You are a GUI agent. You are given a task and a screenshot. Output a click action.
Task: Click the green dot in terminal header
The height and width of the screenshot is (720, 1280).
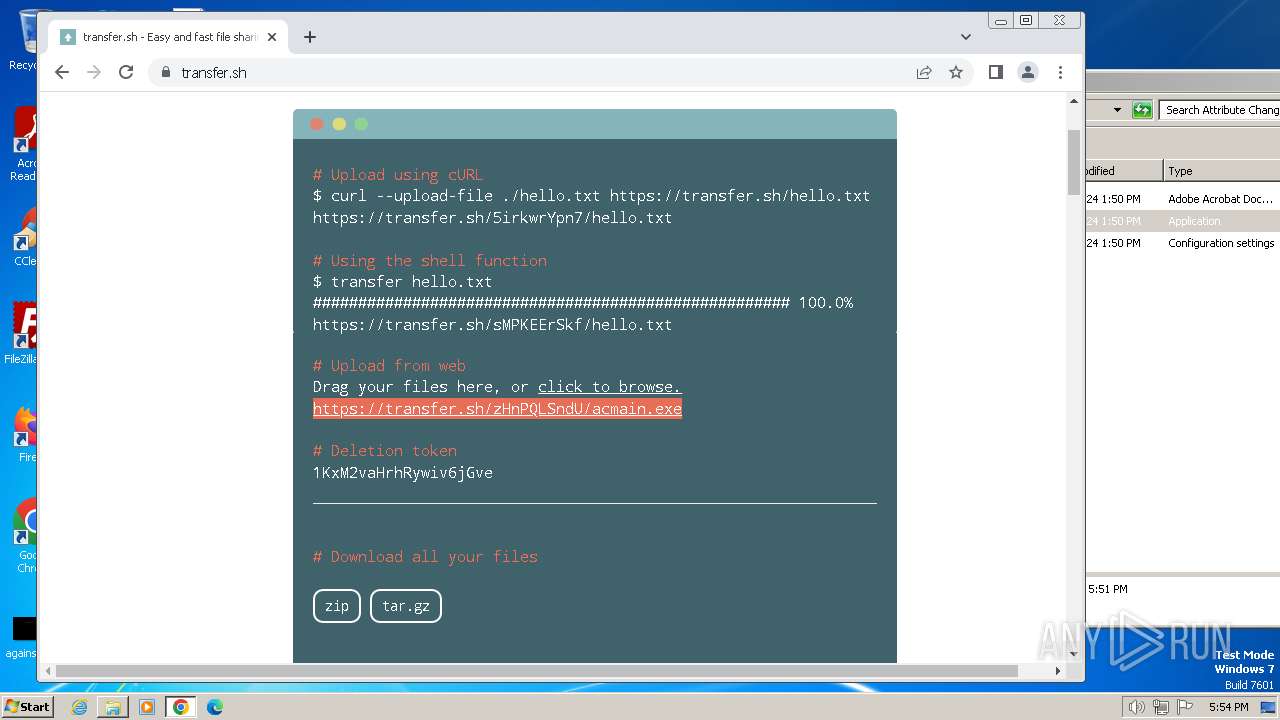pos(361,124)
